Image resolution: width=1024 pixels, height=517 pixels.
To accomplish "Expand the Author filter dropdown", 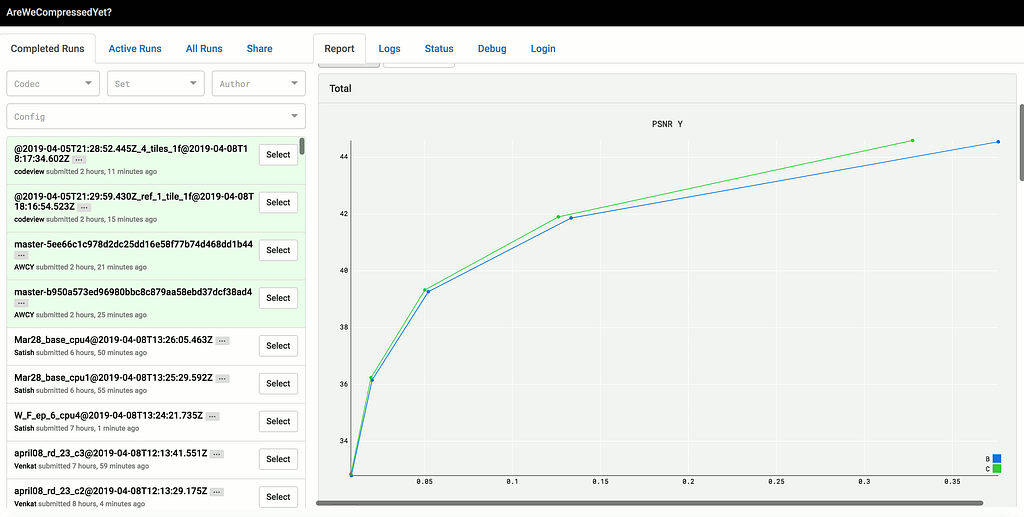I will click(x=259, y=84).
